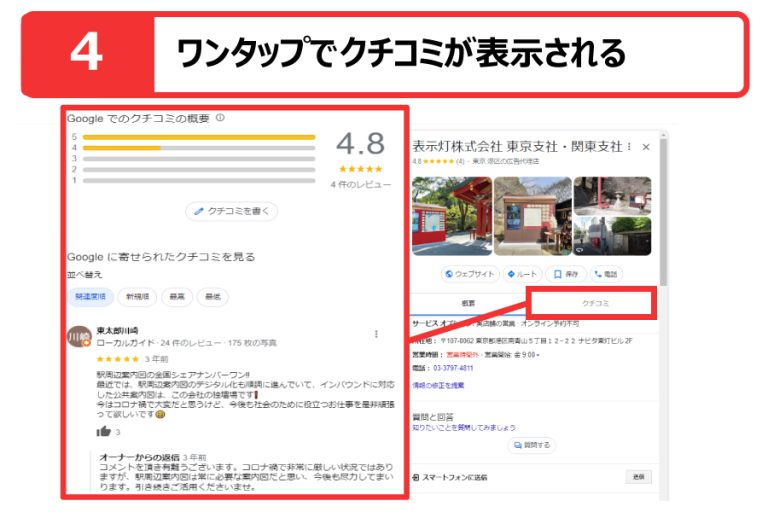Screen dimensions: 768x512
Task: Select the 関連度順 sort chip
Action: point(91,297)
